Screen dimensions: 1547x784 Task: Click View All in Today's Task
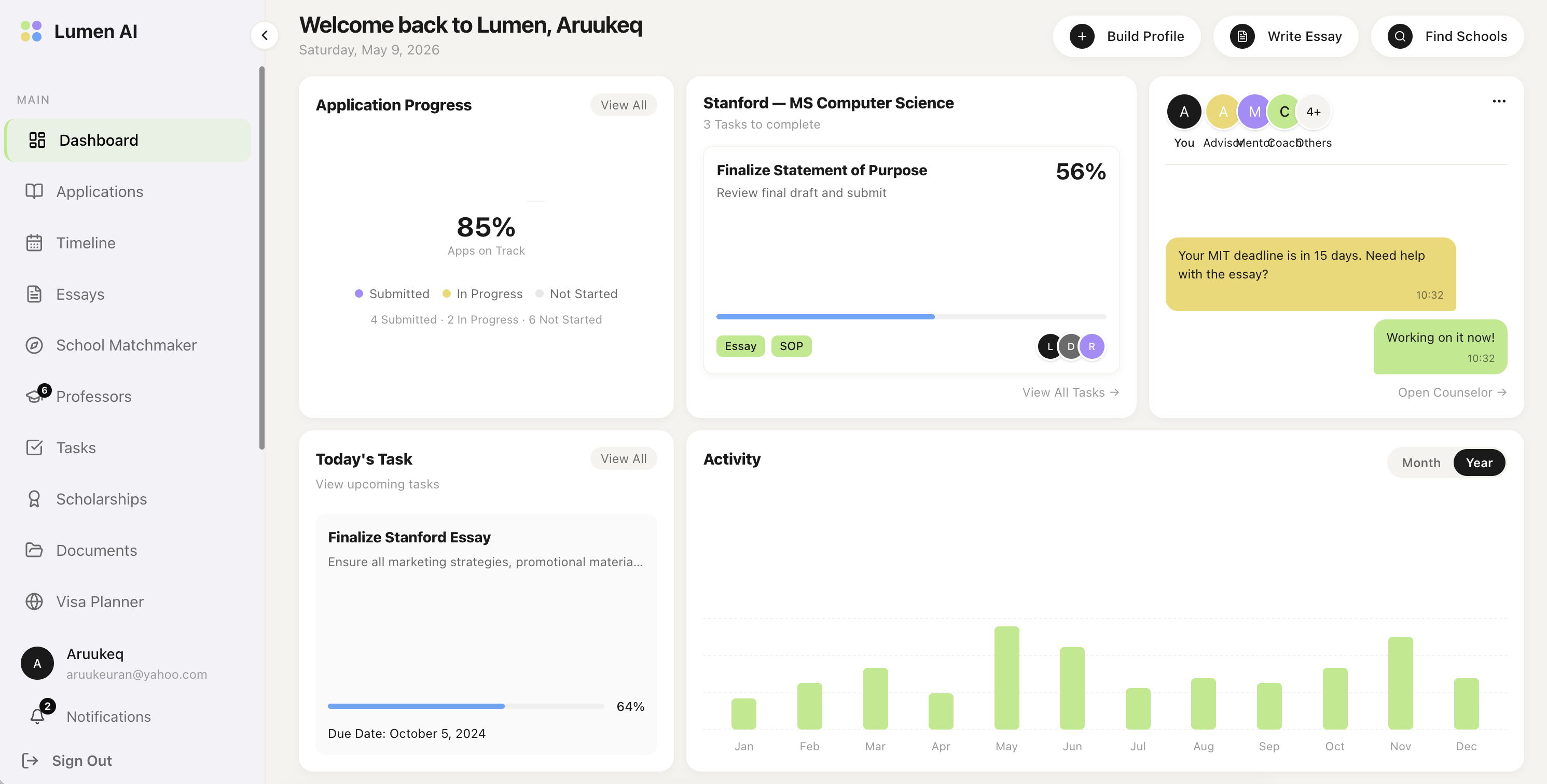(624, 459)
